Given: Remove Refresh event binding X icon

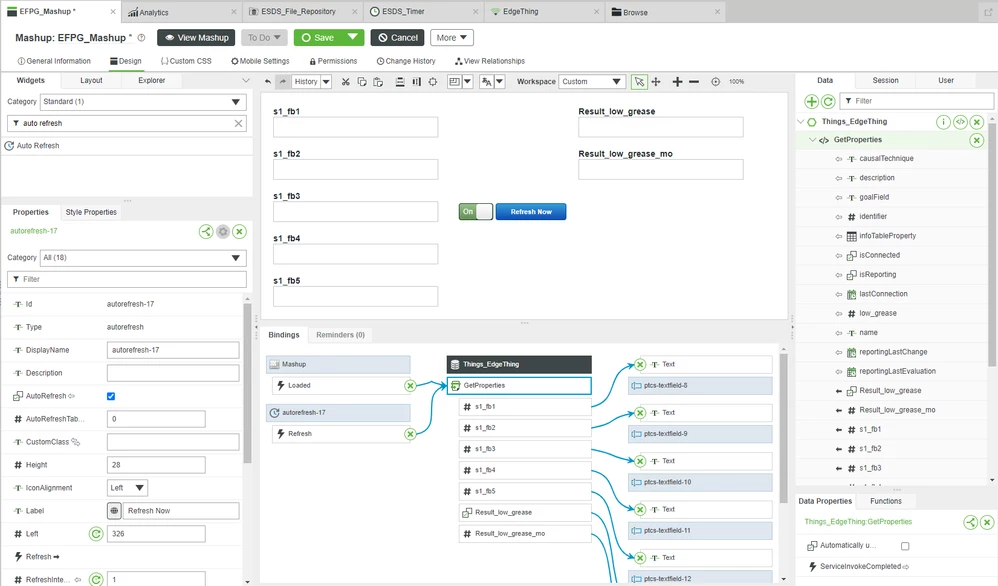Looking at the screenshot, I should [411, 434].
